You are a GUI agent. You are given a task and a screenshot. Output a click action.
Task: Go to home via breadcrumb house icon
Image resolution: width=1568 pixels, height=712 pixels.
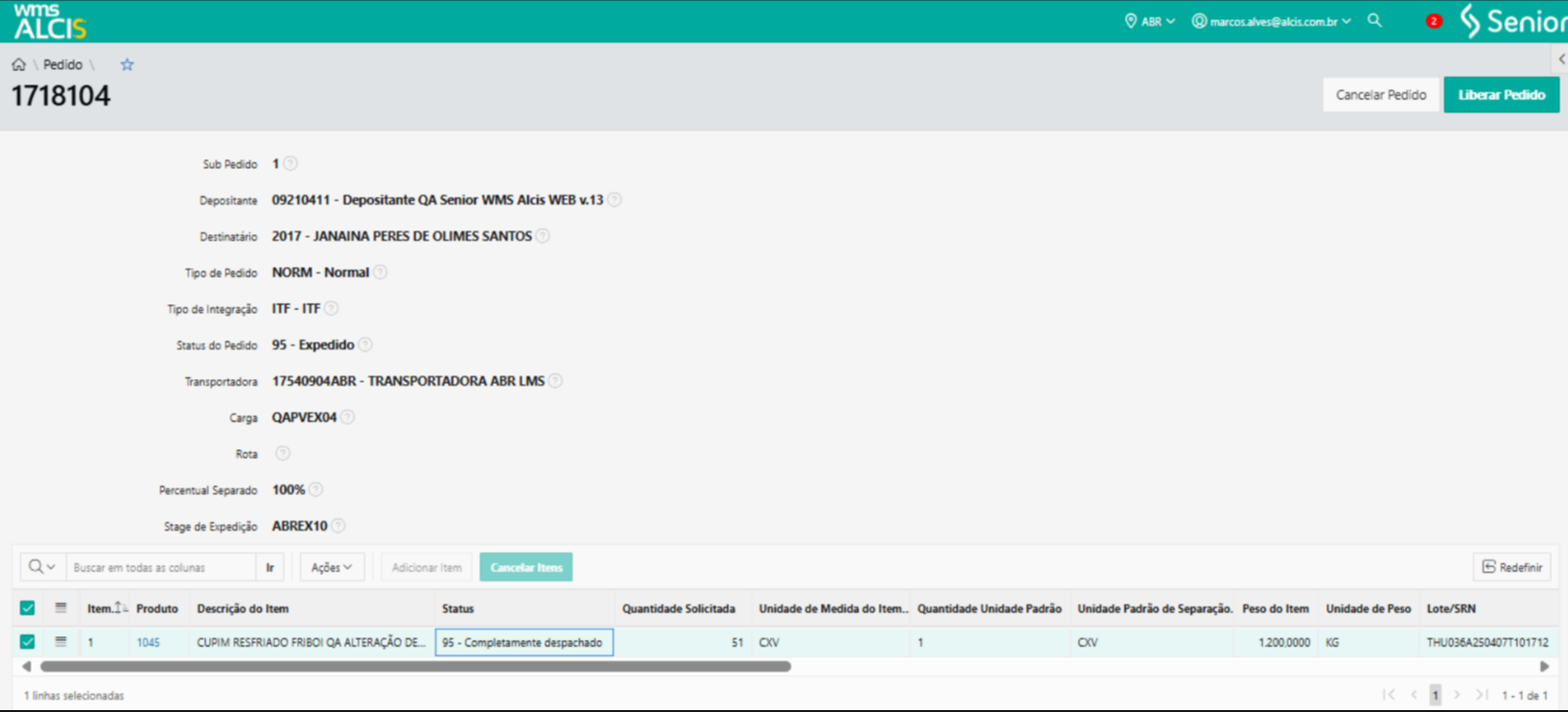[x=18, y=64]
